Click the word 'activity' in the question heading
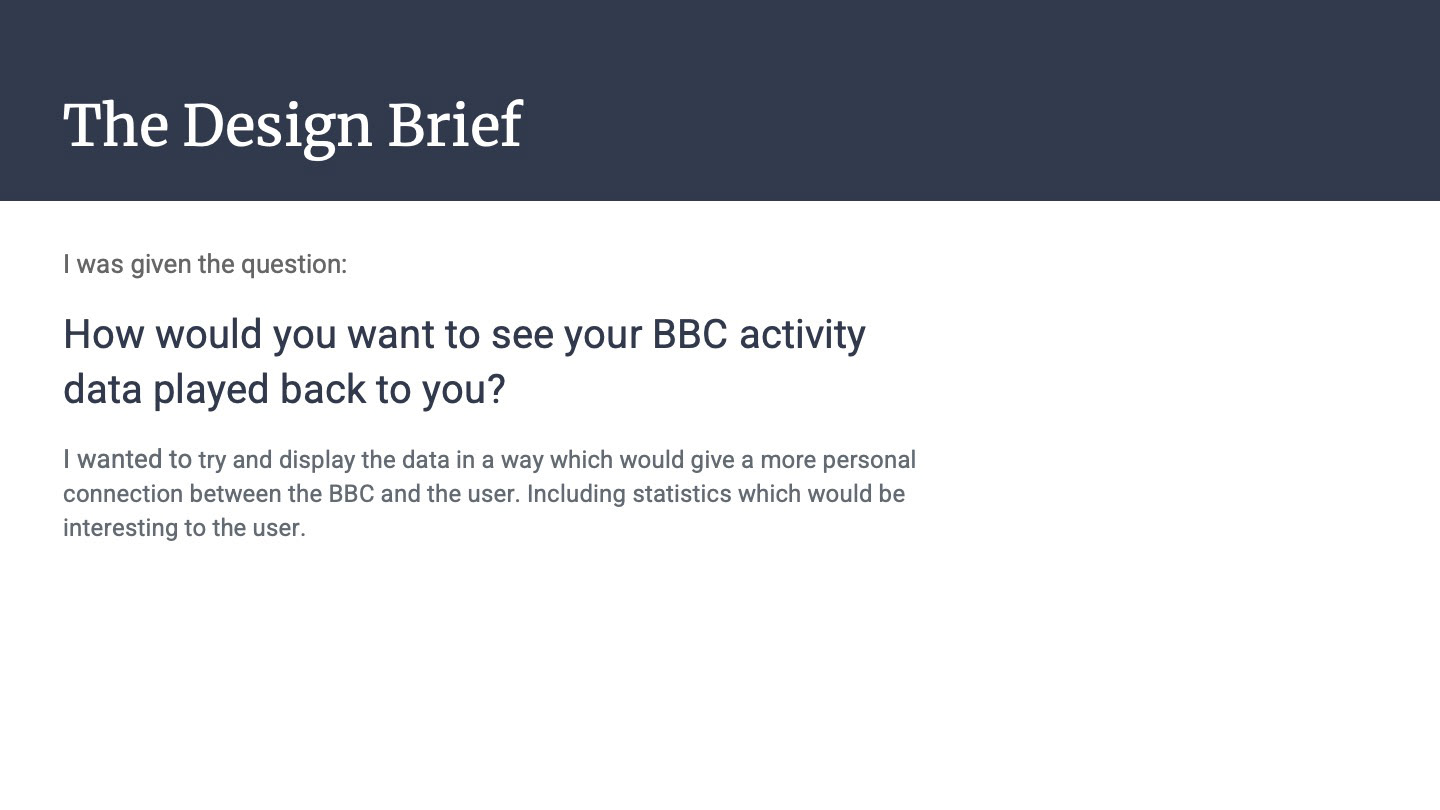Viewport: 1440px width, 810px height. [x=802, y=335]
